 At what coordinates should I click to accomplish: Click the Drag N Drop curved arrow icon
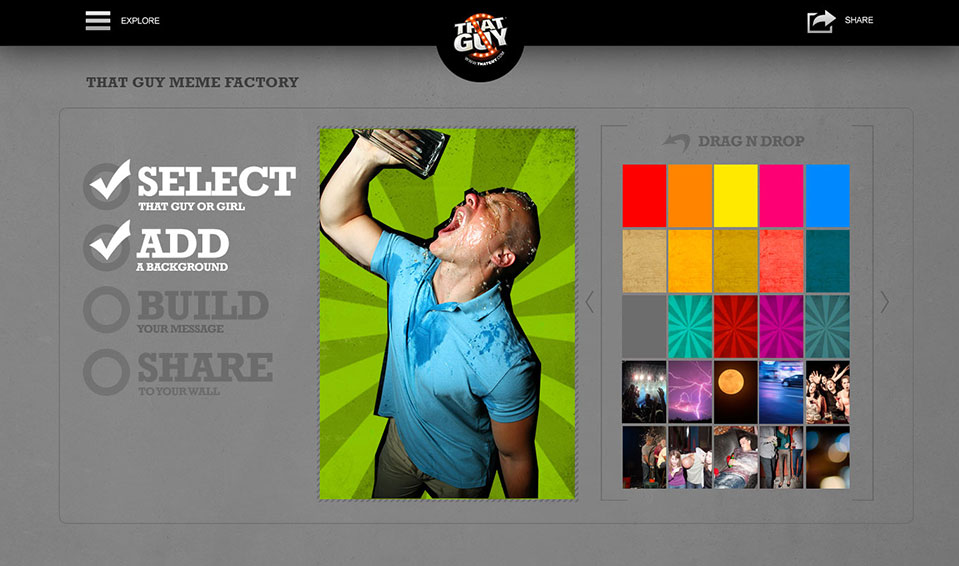click(676, 142)
